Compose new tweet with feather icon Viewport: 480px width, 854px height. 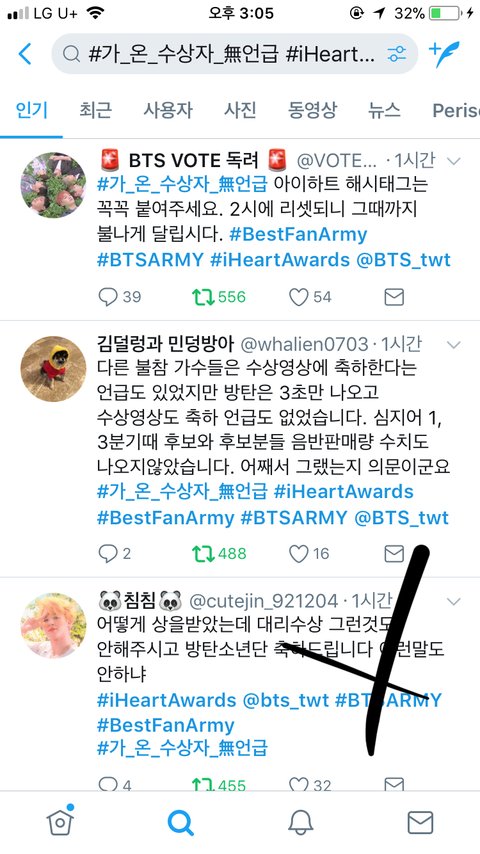(x=445, y=53)
